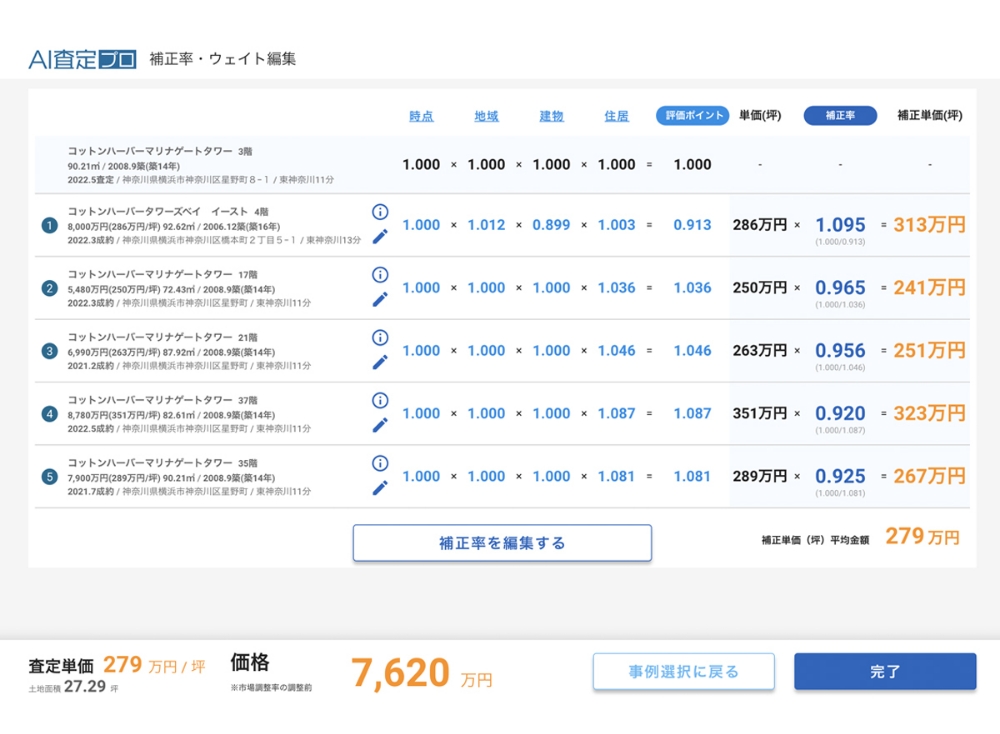Image resolution: width=1000 pixels, height=734 pixels.
Task: Edit comparable 2 using its pencil icon
Action: tap(380, 299)
